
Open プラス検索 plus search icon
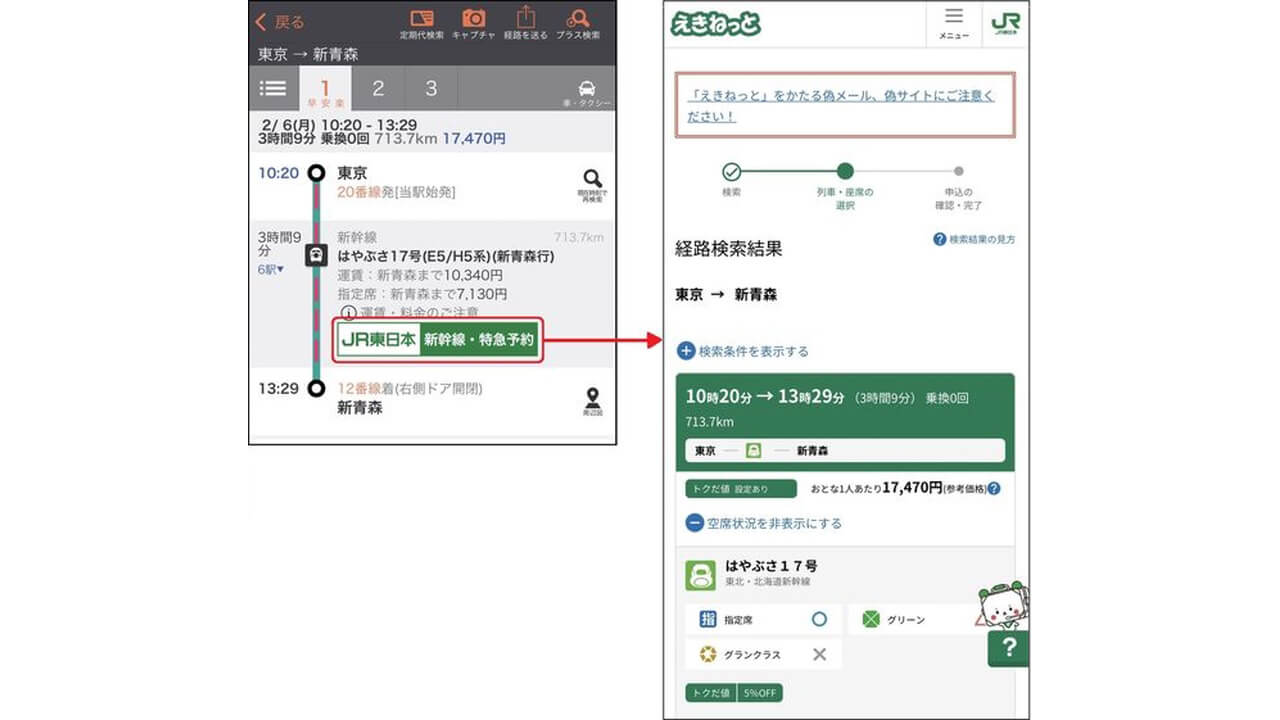pos(578,22)
